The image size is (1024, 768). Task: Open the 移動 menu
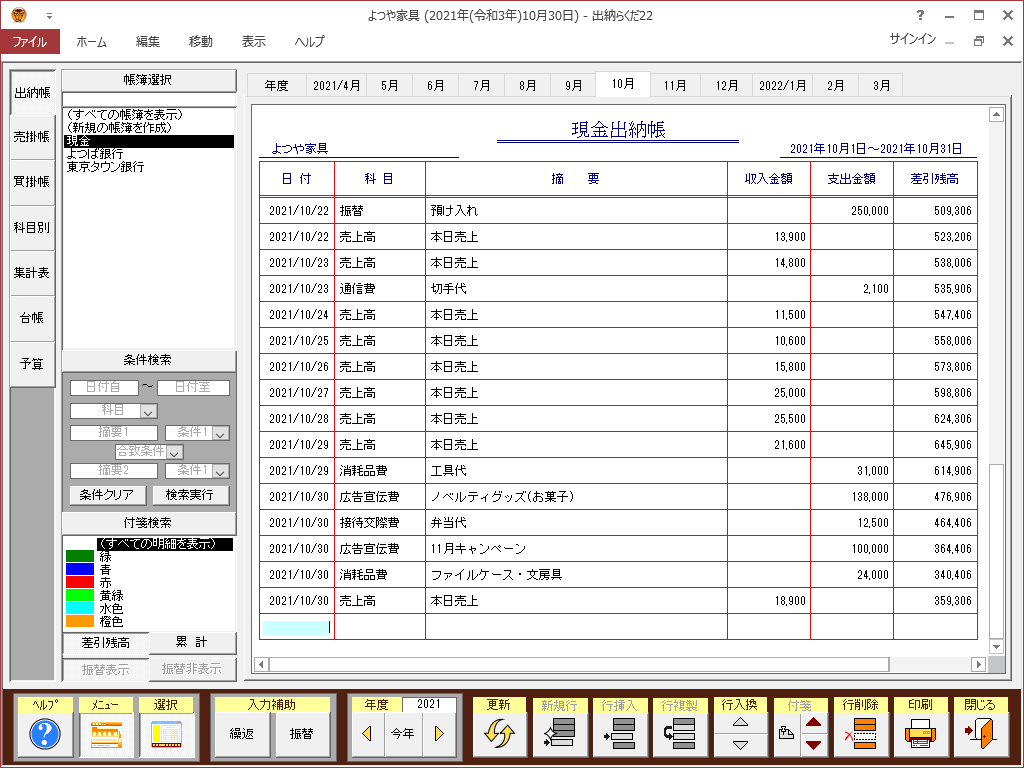[x=200, y=41]
